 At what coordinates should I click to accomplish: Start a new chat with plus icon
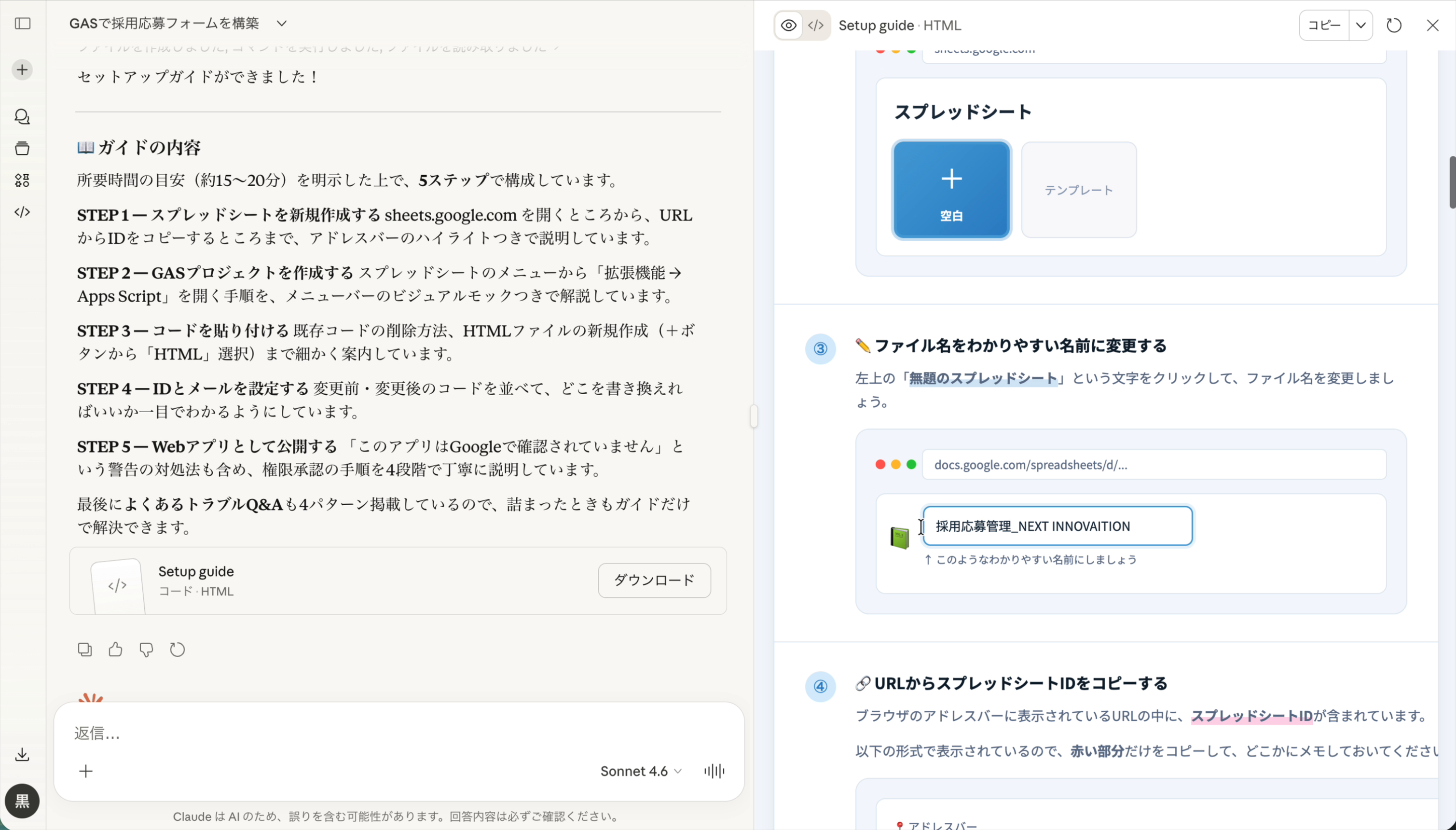coord(22,70)
